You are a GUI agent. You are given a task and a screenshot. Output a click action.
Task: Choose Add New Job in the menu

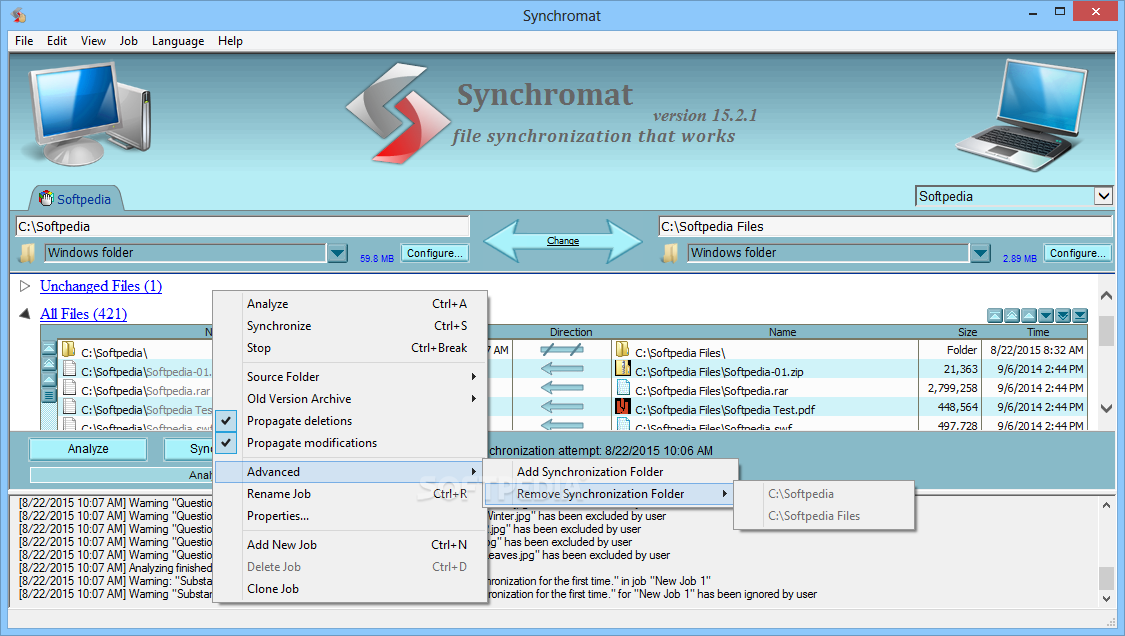pyautogui.click(x=352, y=545)
